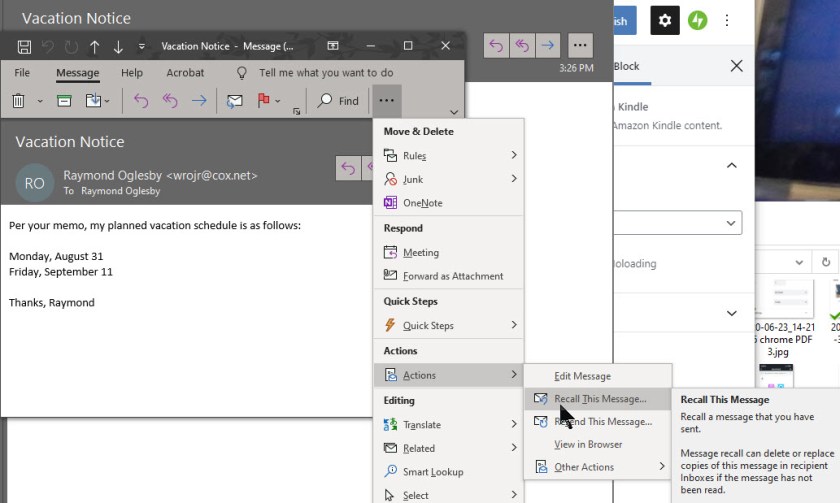Click the Save icon in title bar
840x503 pixels.
[24, 46]
